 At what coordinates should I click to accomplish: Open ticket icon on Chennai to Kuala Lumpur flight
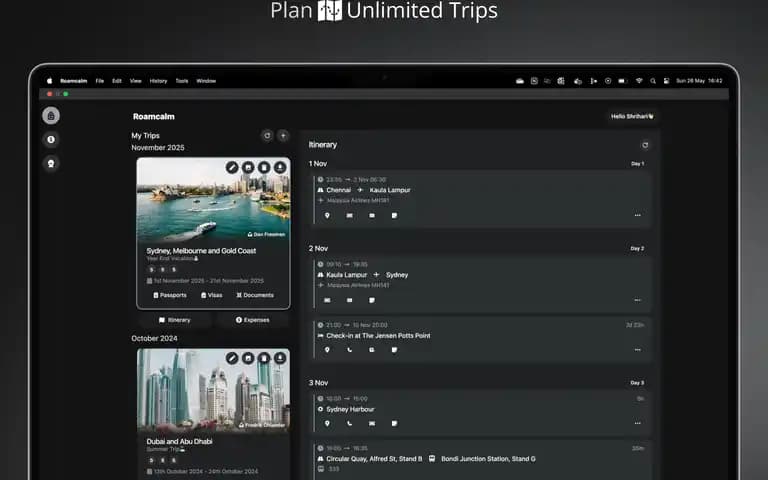350,216
